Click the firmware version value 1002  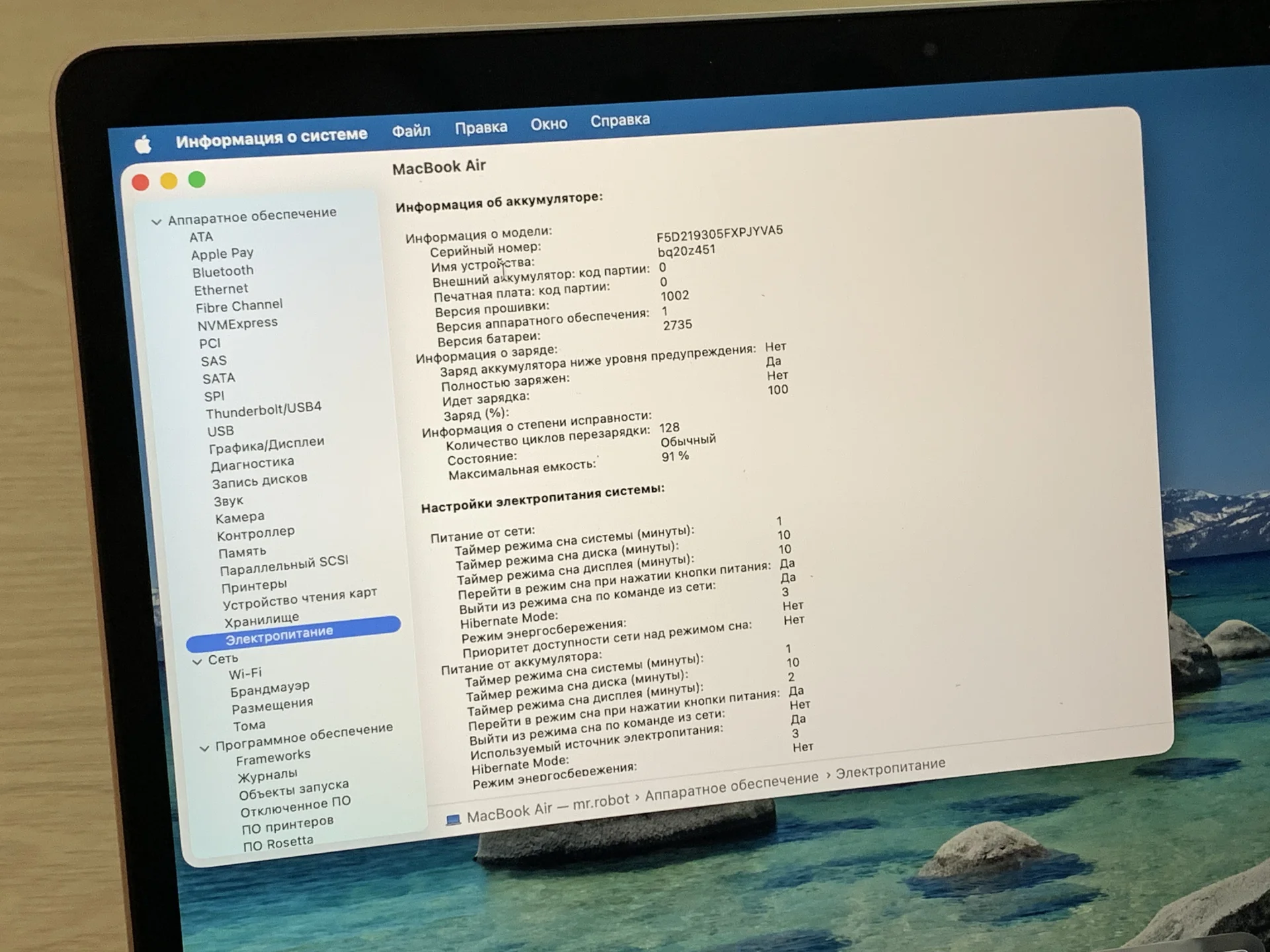(x=675, y=296)
